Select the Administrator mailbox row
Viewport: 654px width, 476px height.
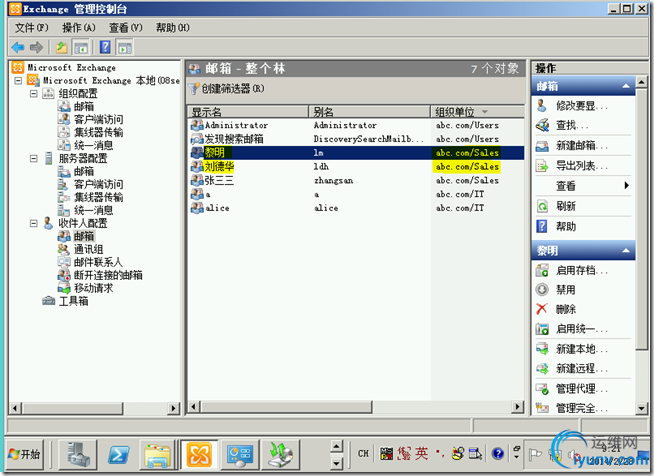[x=357, y=125]
